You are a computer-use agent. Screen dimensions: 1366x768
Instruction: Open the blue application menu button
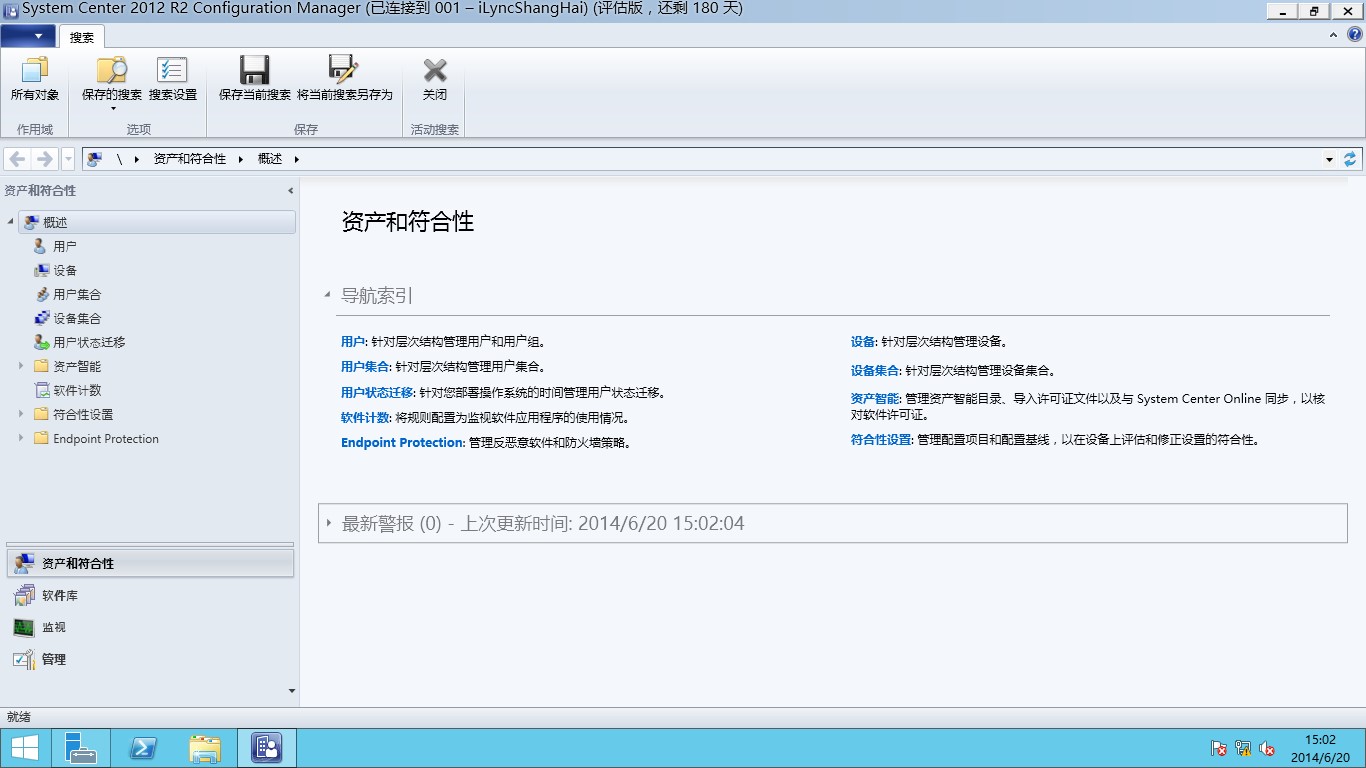28,36
